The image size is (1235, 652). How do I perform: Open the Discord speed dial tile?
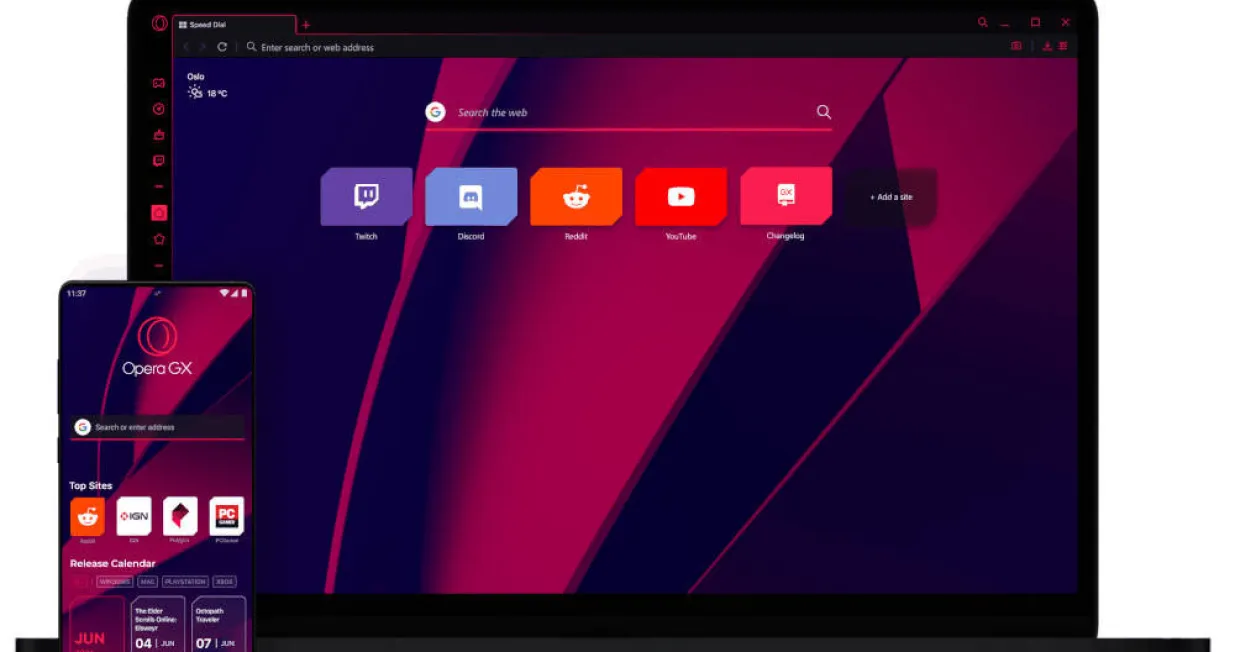click(x=471, y=197)
